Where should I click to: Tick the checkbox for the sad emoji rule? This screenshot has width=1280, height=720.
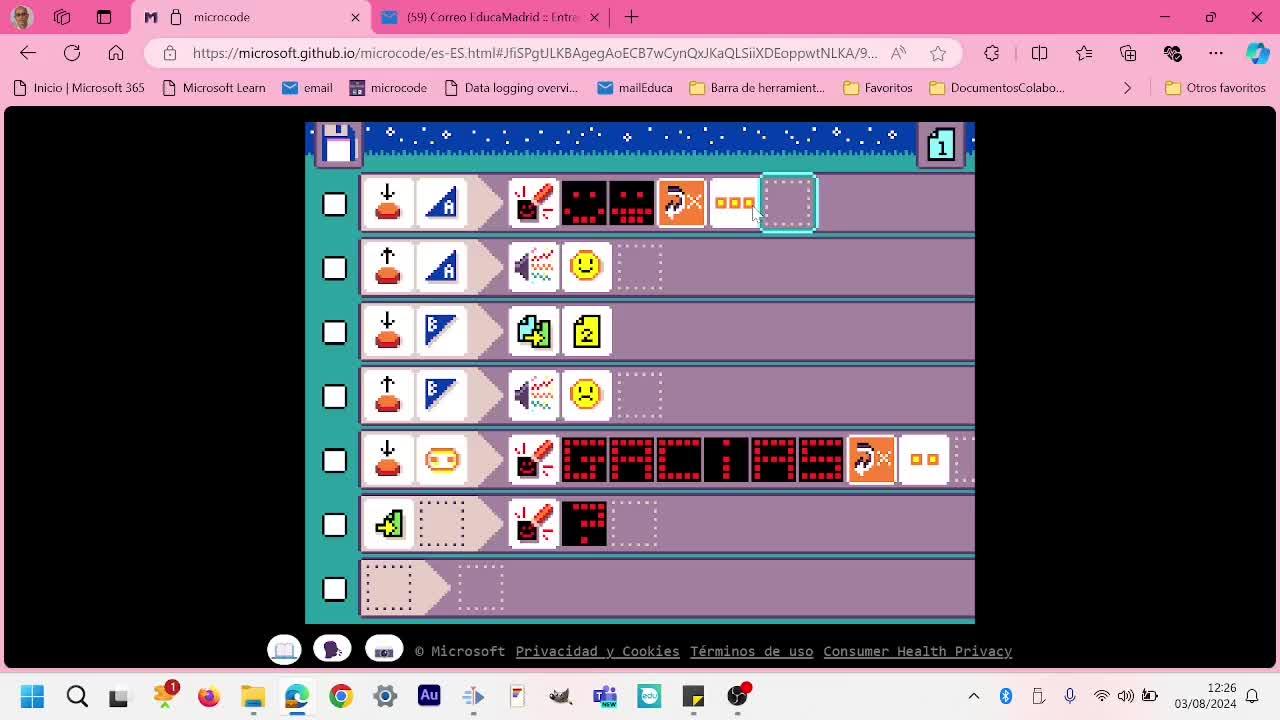pos(335,396)
